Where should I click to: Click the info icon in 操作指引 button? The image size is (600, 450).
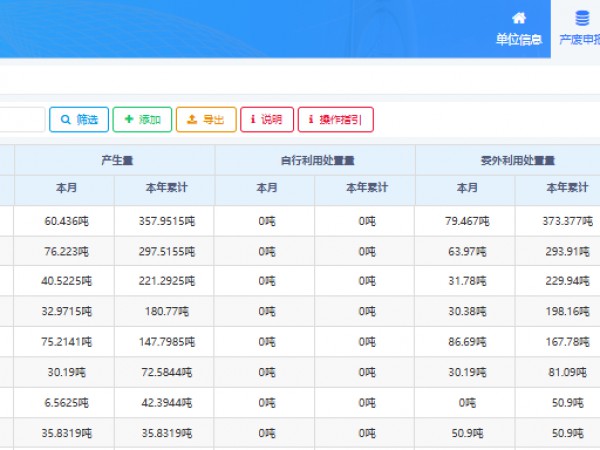(x=311, y=120)
